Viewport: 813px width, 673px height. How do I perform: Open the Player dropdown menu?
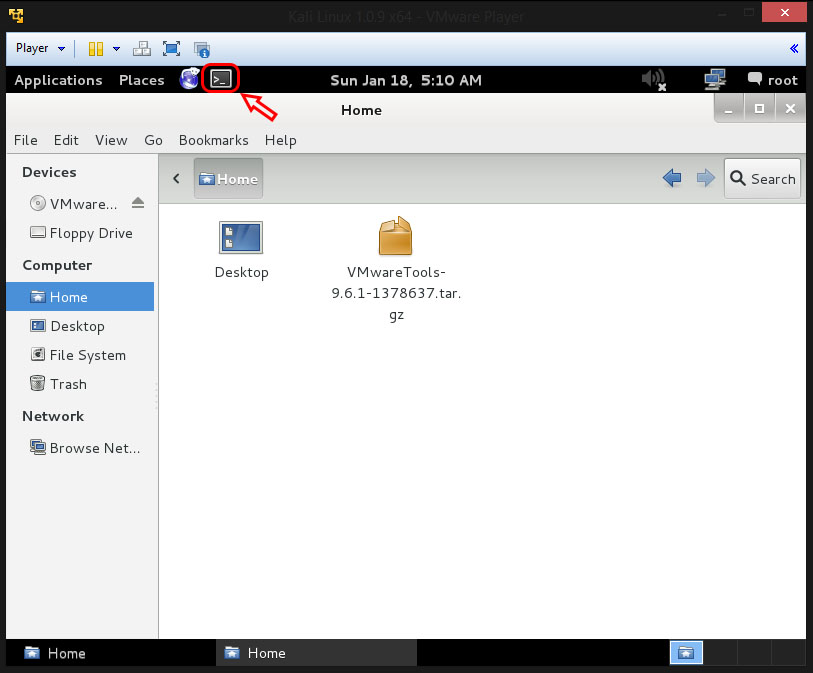pyautogui.click(x=40, y=48)
